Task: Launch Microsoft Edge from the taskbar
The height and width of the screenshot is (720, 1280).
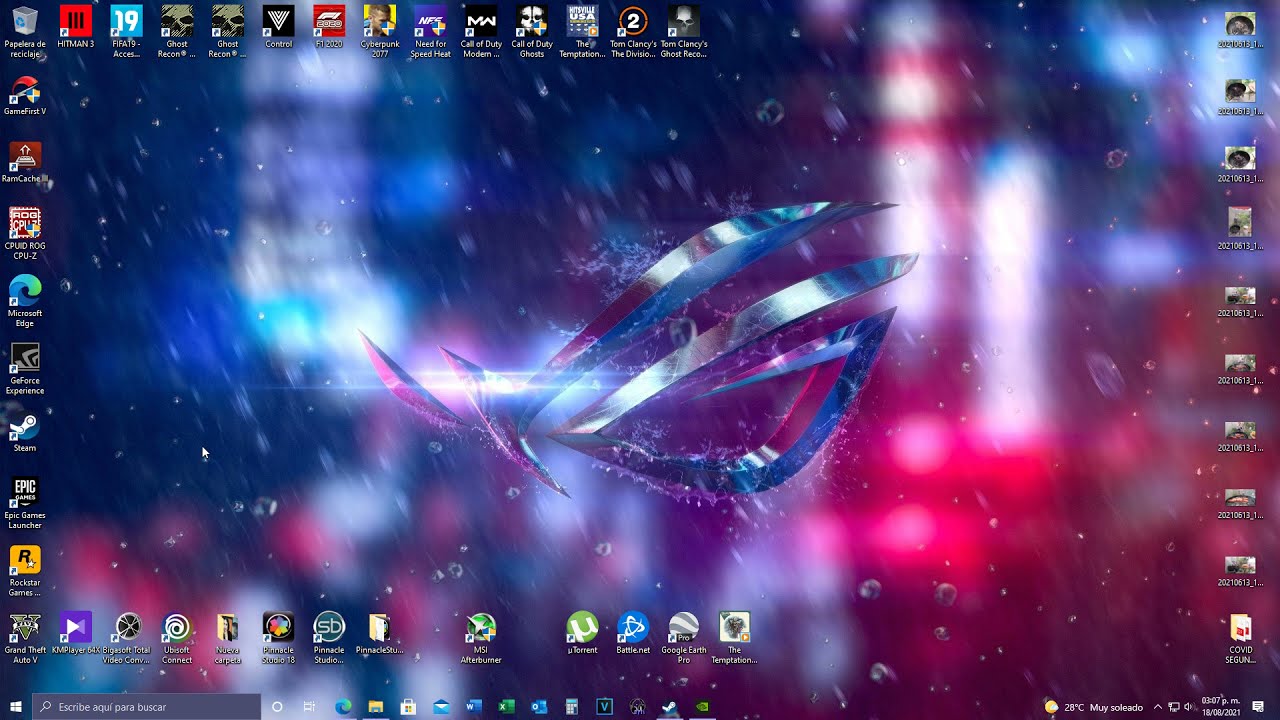Action: [x=343, y=707]
